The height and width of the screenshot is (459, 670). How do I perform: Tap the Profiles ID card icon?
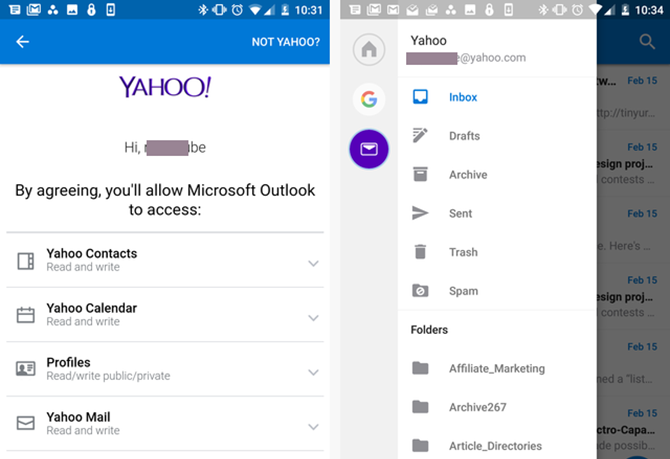(x=26, y=368)
